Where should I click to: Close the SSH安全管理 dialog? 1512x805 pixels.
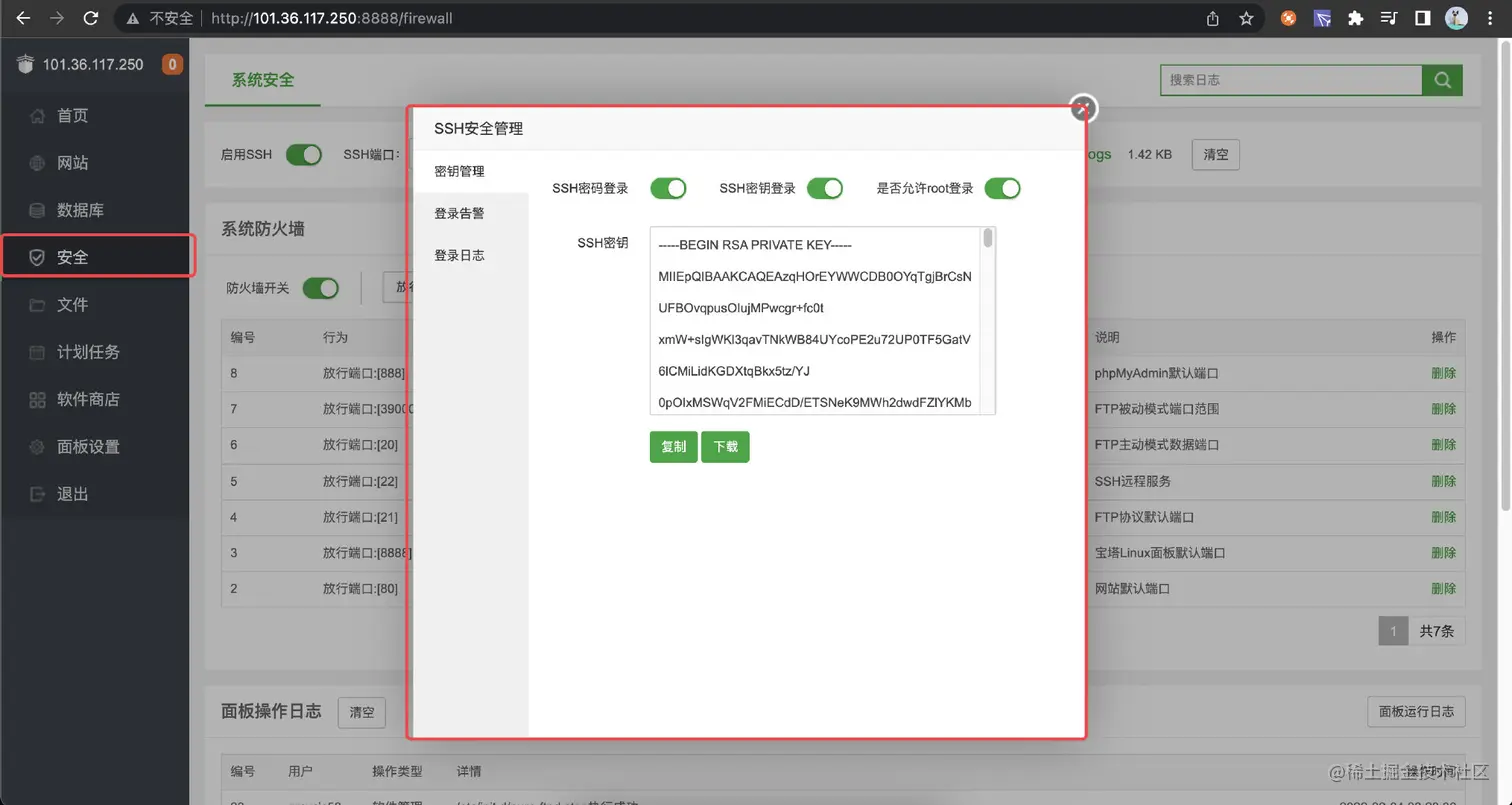click(x=1083, y=109)
